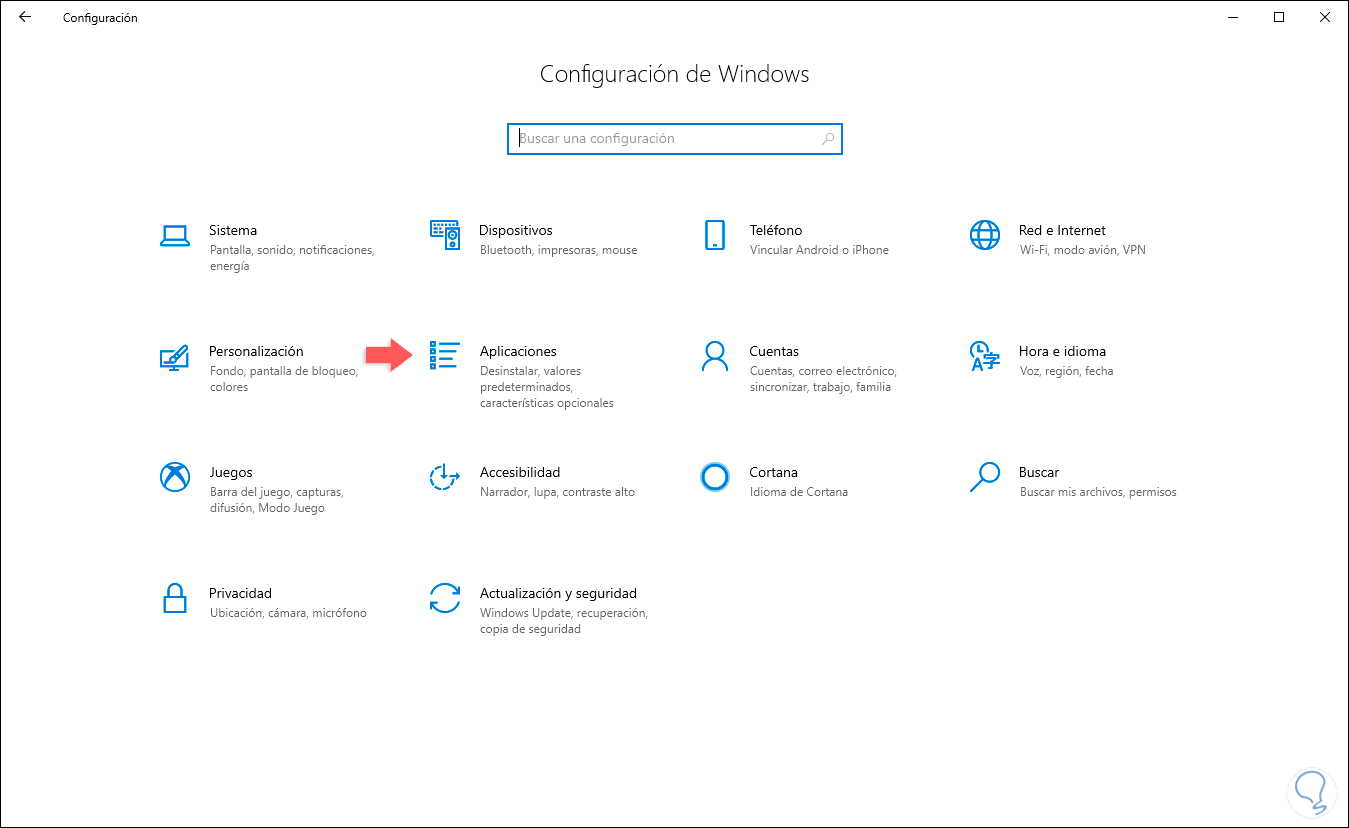Click the Buscar magnifying glass category icon
1349x828 pixels.
pyautogui.click(x=984, y=477)
